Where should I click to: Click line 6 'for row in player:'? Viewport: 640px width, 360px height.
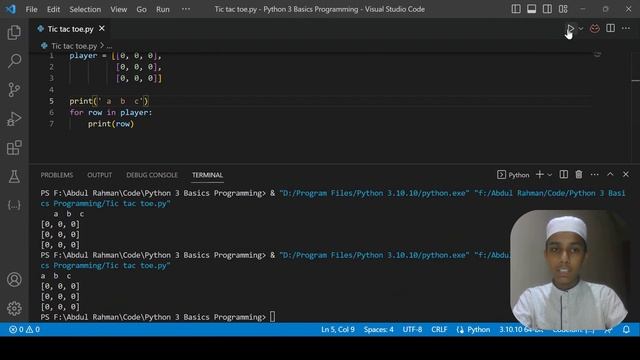(111, 113)
